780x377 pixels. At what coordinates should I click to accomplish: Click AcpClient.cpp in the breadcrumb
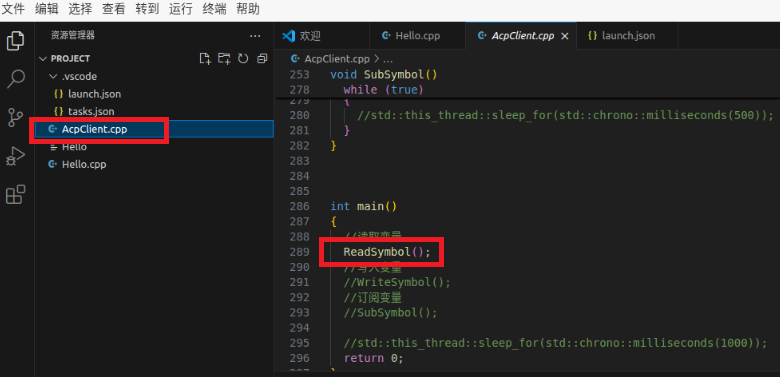click(x=337, y=59)
